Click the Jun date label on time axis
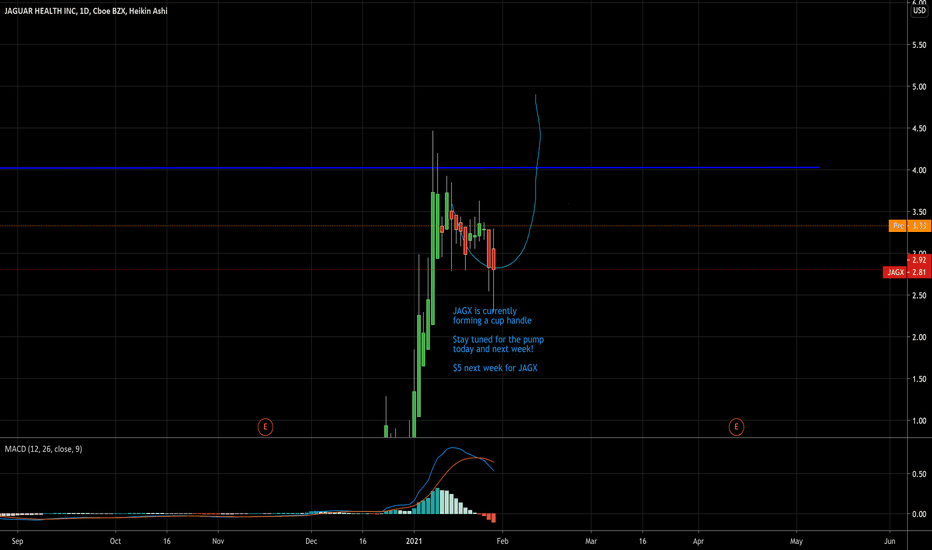 (x=889, y=541)
